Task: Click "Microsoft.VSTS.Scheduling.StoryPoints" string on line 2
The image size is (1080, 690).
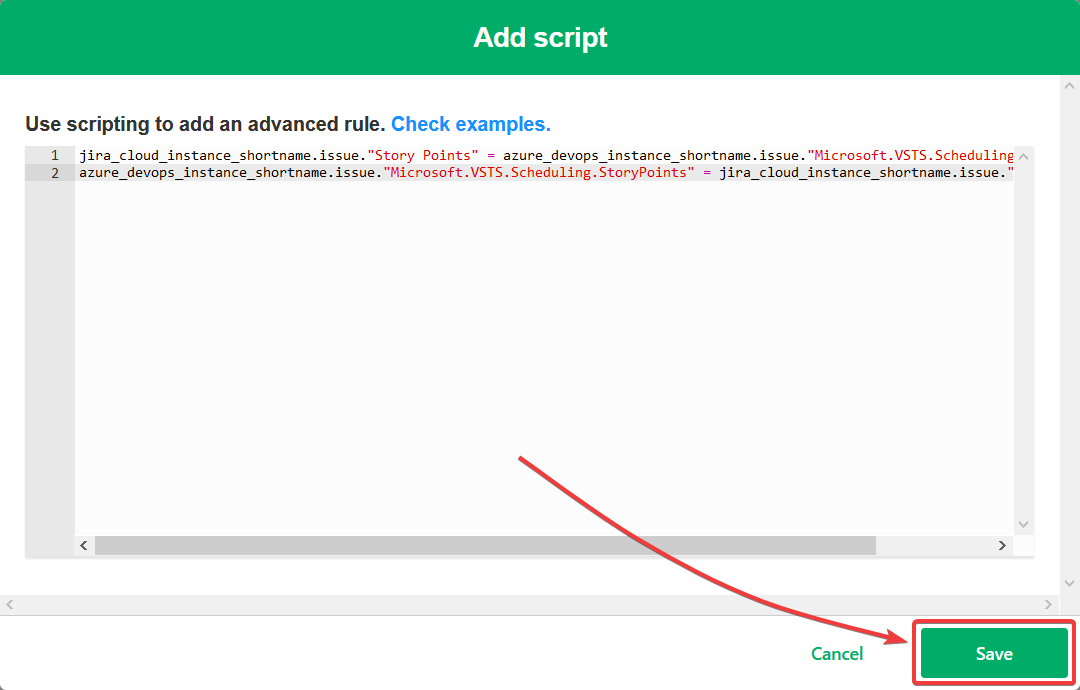Action: (x=539, y=173)
